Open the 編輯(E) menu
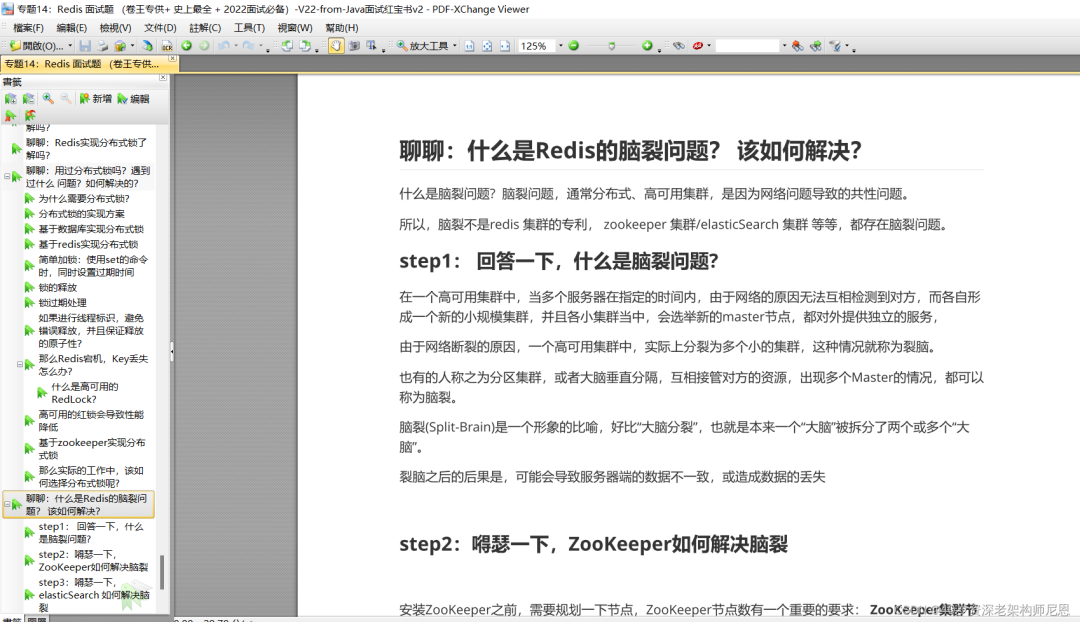The height and width of the screenshot is (622, 1080). point(72,28)
